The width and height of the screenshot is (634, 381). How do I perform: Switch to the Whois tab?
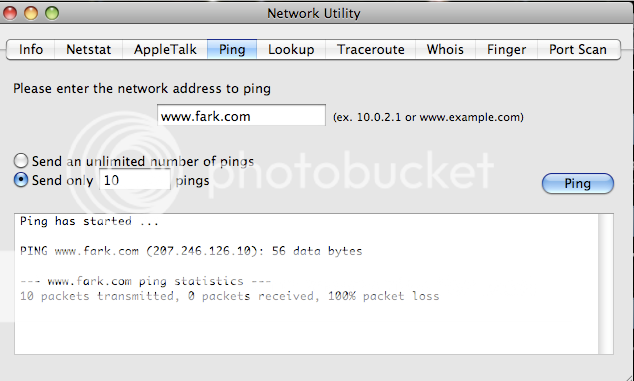click(x=445, y=49)
